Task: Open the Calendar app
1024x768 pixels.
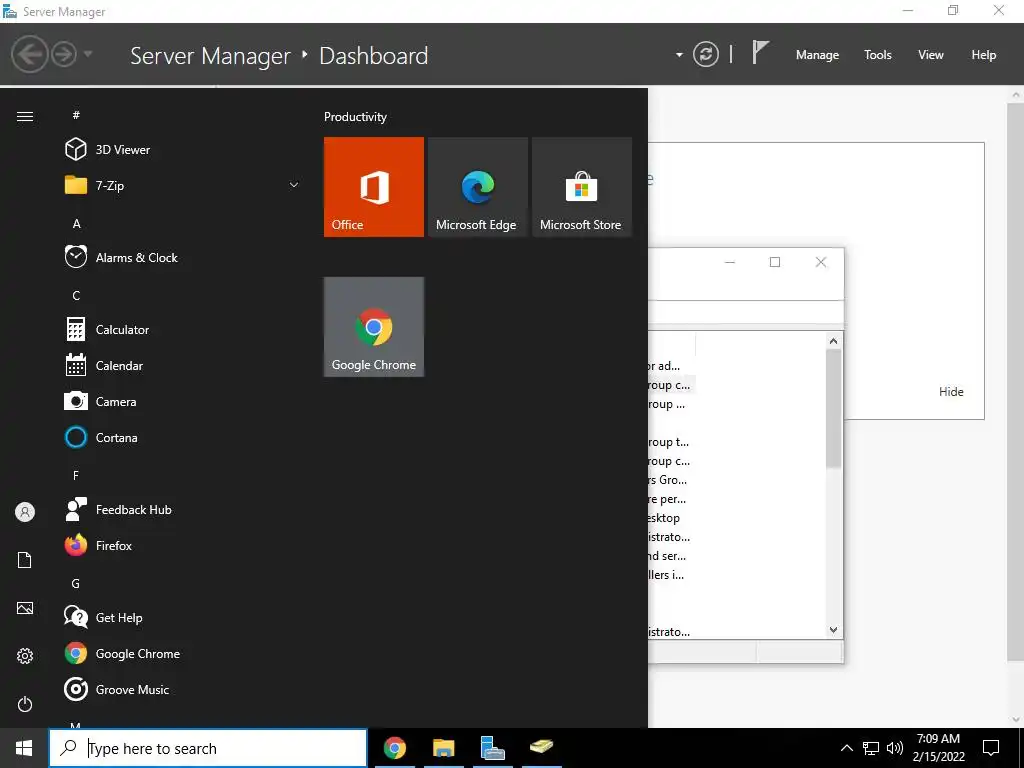Action: tap(182, 365)
